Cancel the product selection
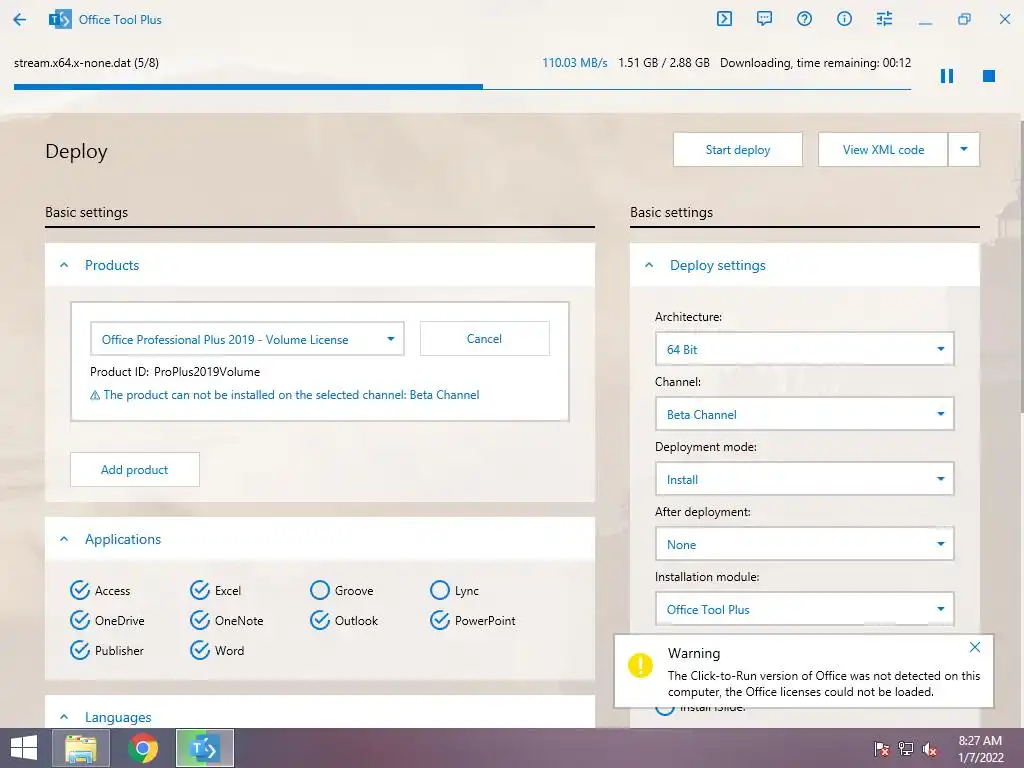The height and width of the screenshot is (768, 1024). point(485,338)
